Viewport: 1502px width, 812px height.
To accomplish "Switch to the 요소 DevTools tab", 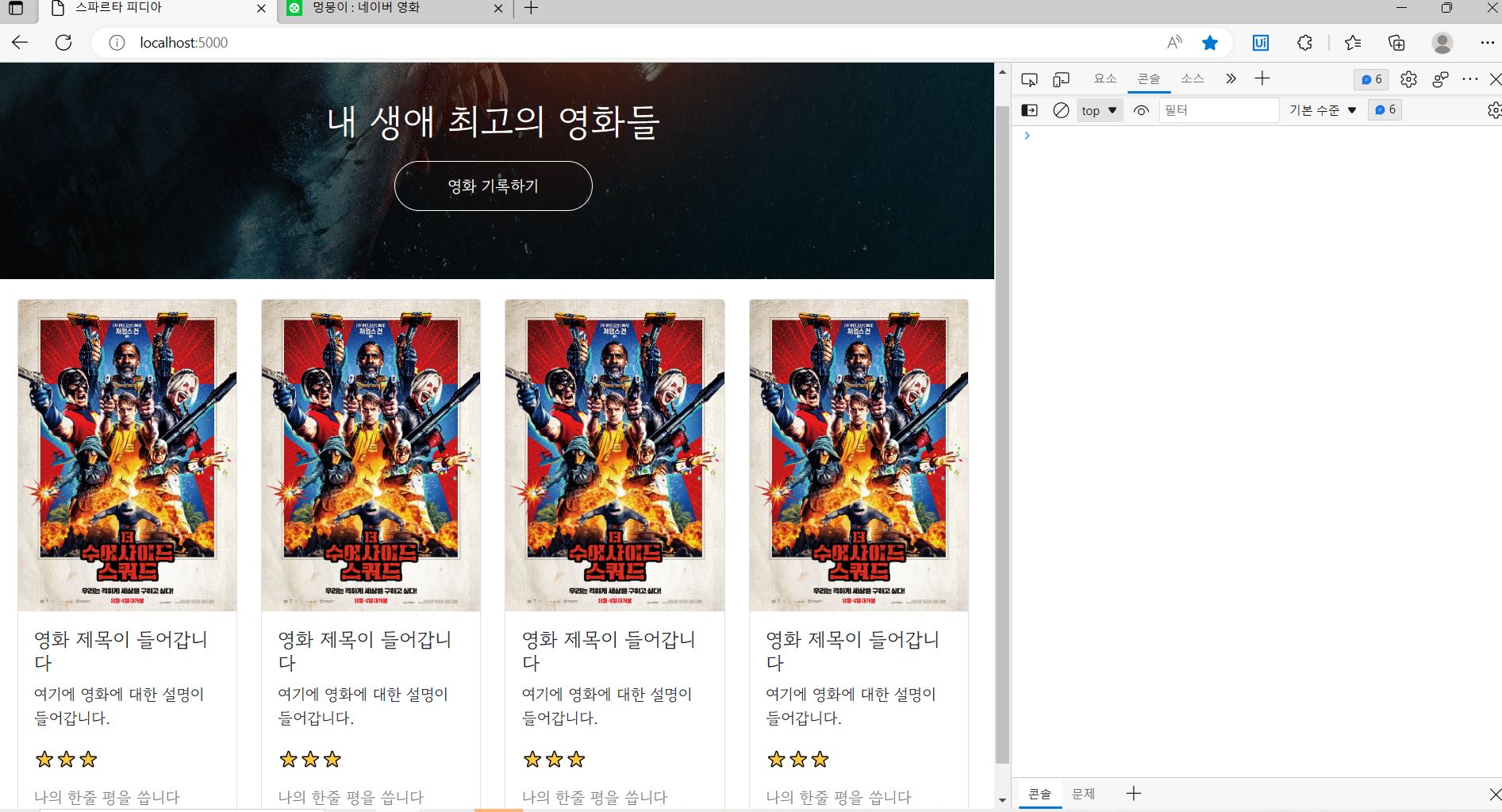I will coord(1104,79).
